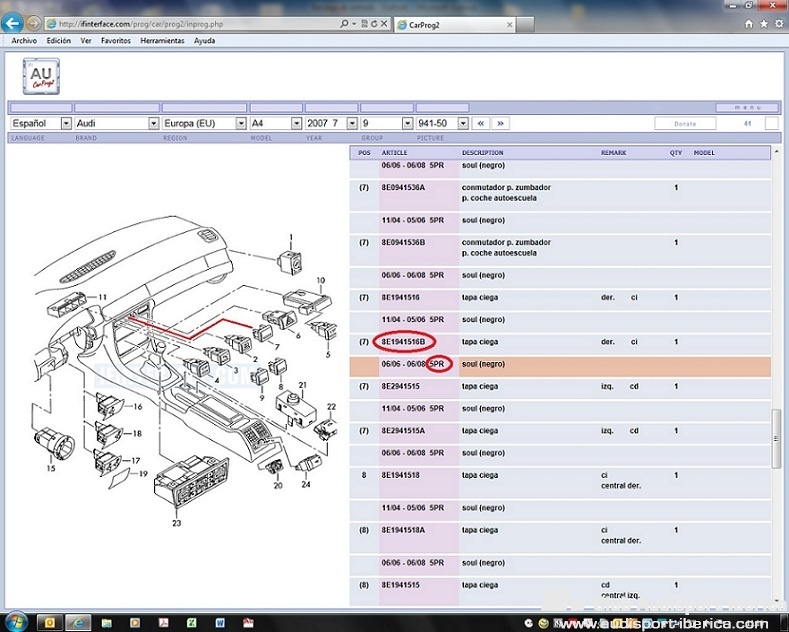Select article 8E1941516B in the list

(x=403, y=342)
